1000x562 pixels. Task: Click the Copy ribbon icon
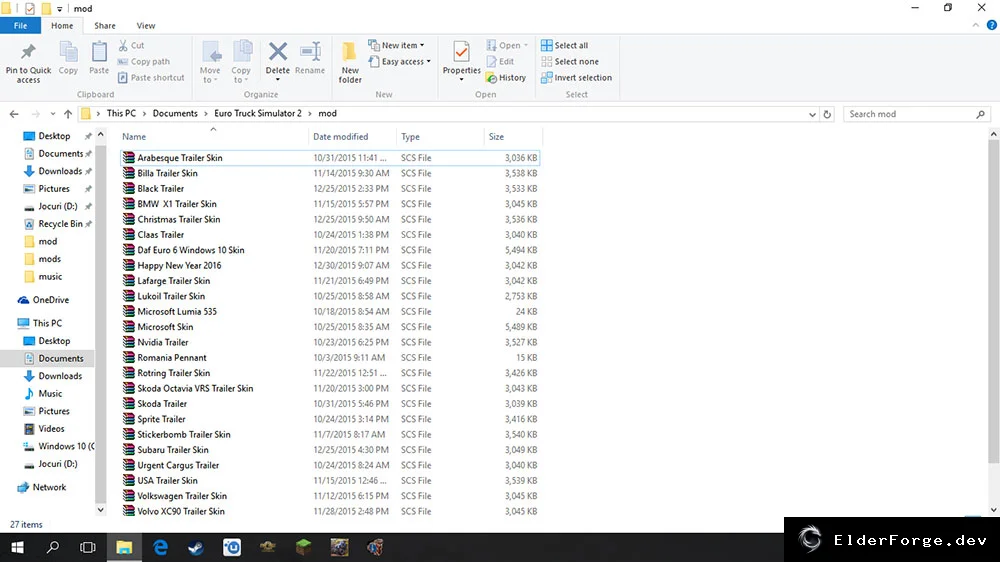(68, 52)
